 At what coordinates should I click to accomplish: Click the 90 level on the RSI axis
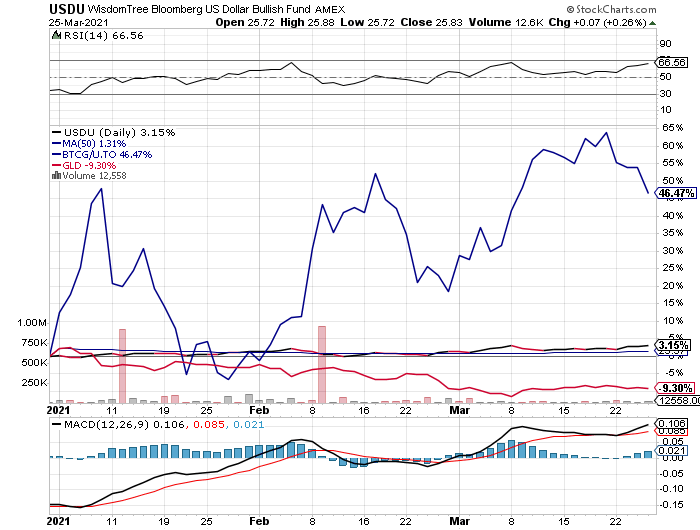pos(665,44)
